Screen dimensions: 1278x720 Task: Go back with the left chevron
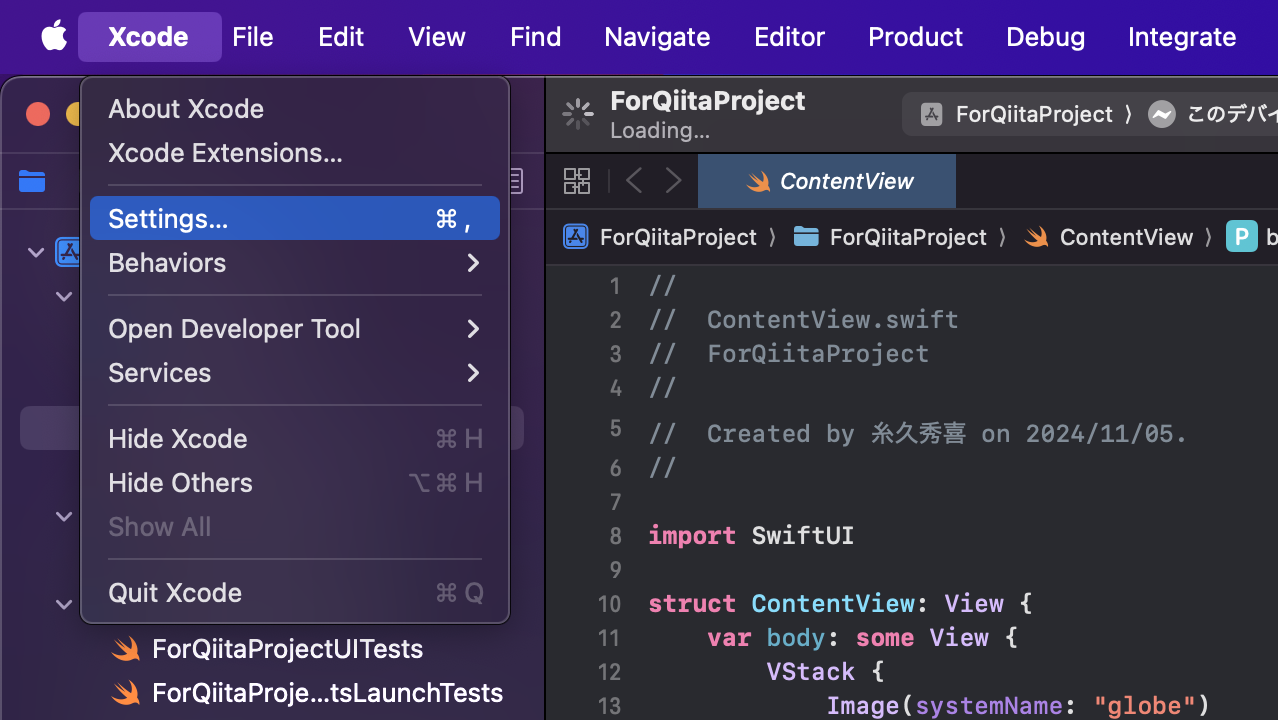[634, 181]
